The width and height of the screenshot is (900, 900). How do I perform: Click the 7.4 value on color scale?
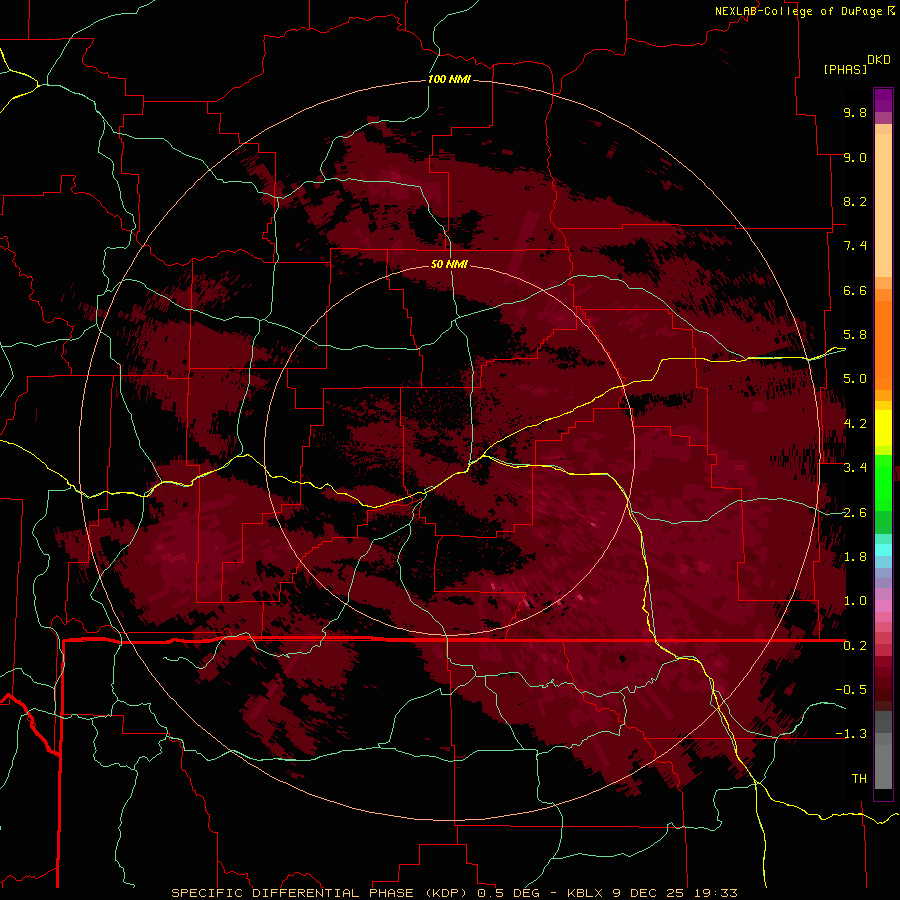tap(855, 246)
